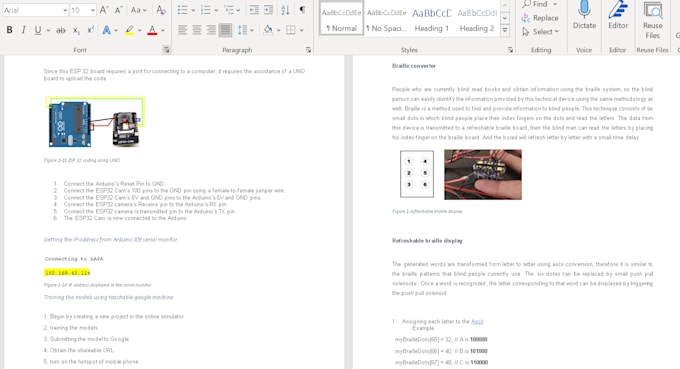680x369 pixels.
Task: Open Find dropdown arrow
Action: click(x=555, y=4)
